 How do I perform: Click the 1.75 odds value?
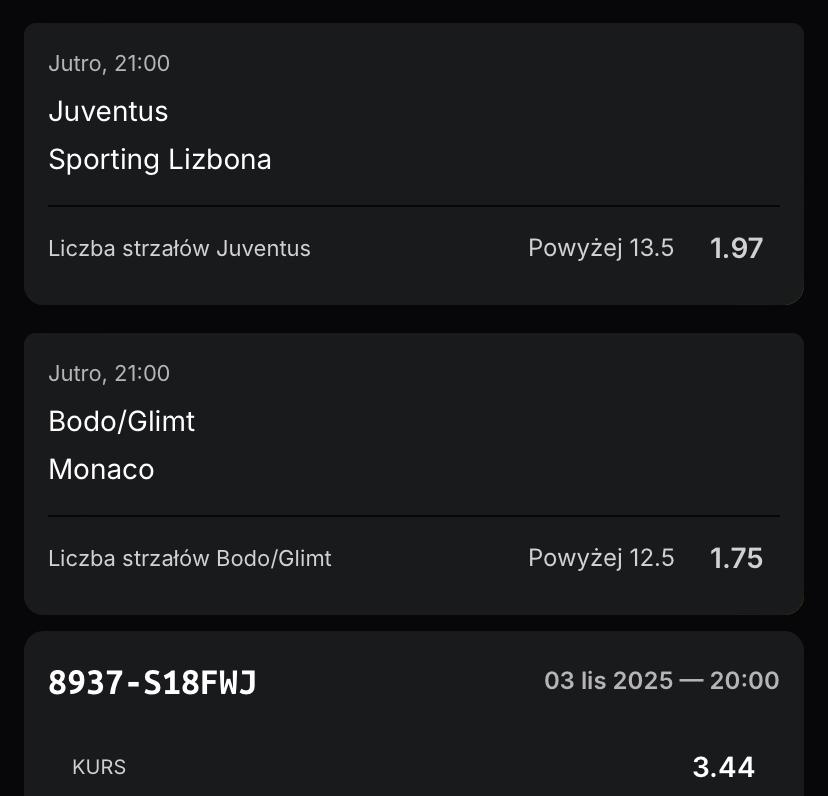coord(736,558)
